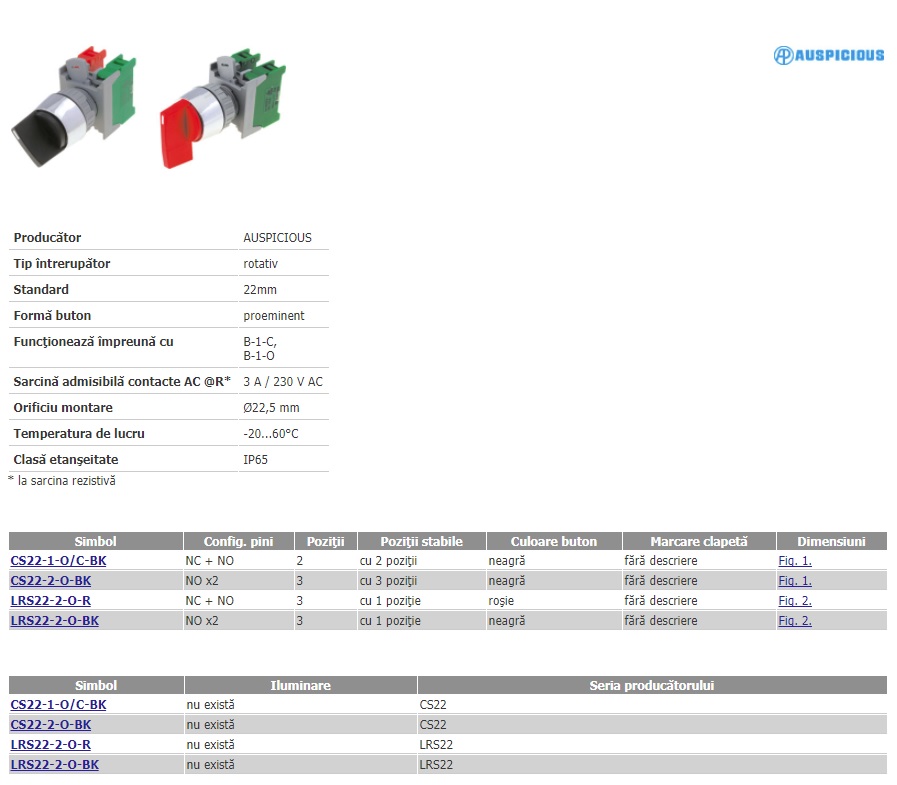Screen dimensions: 897x785
Task: Click the 'Funcţionează împreună cu' label
Action: point(93,342)
